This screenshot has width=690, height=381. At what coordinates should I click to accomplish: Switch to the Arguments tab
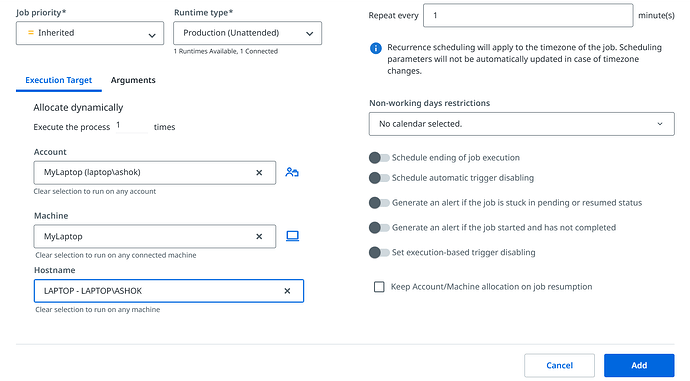(x=133, y=80)
